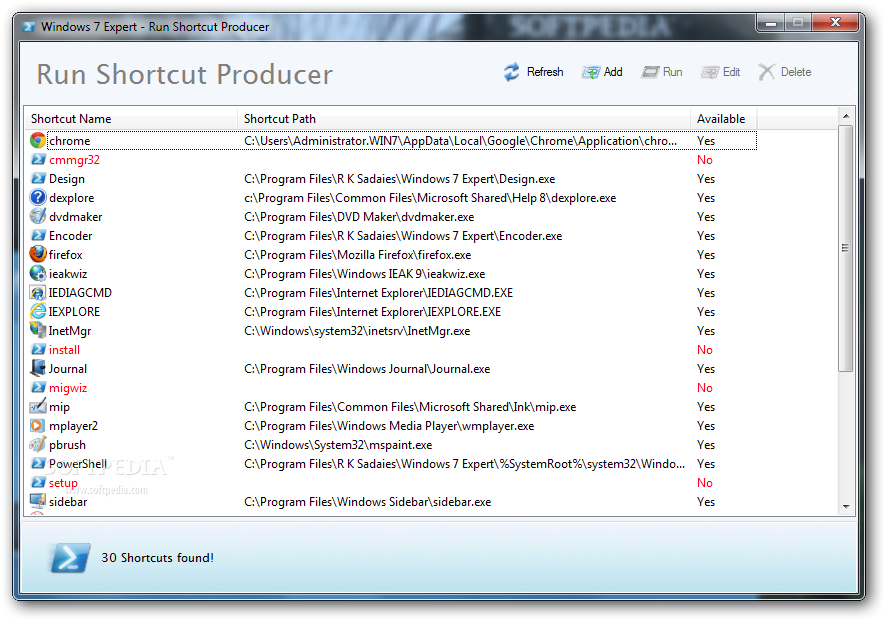The width and height of the screenshot is (886, 621).
Task: Select the red install entry
Action: pos(64,350)
